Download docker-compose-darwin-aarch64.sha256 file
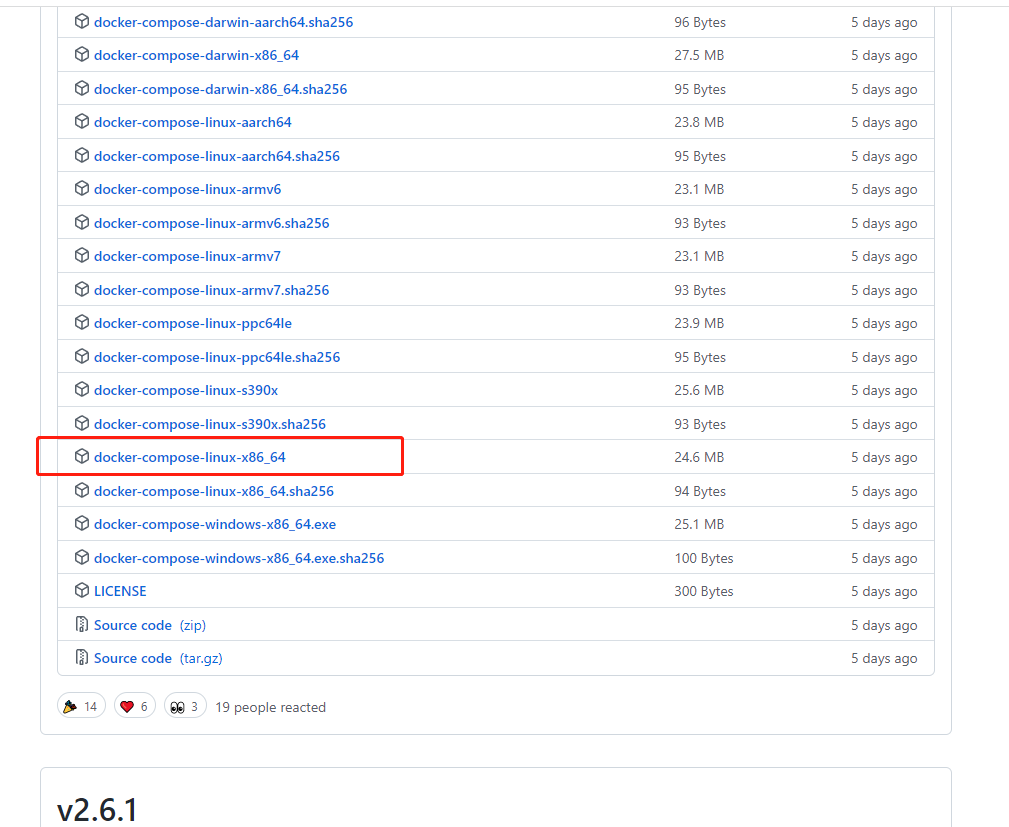The image size is (1009, 827). (x=223, y=23)
